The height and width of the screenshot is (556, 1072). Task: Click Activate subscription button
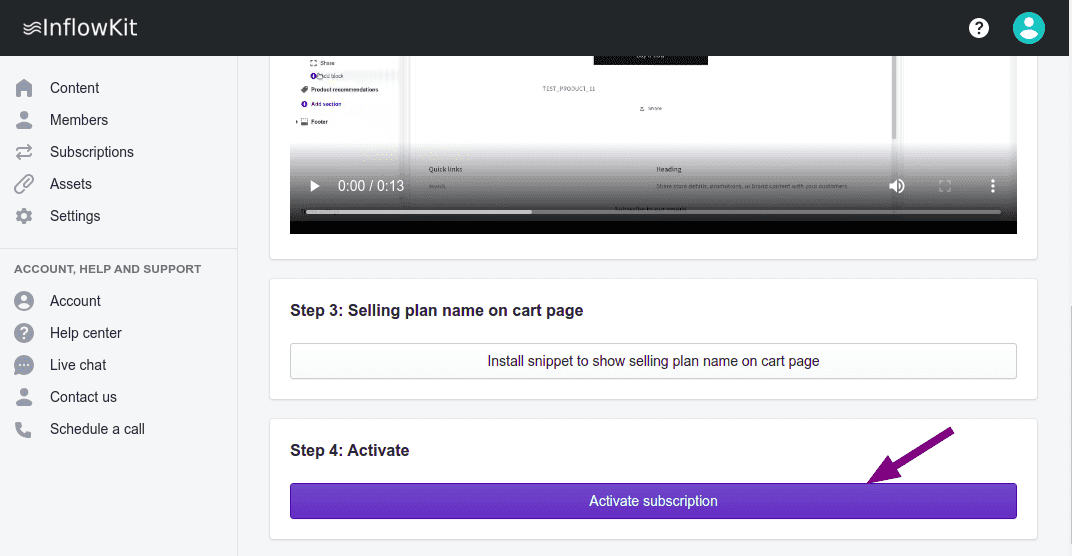point(653,501)
